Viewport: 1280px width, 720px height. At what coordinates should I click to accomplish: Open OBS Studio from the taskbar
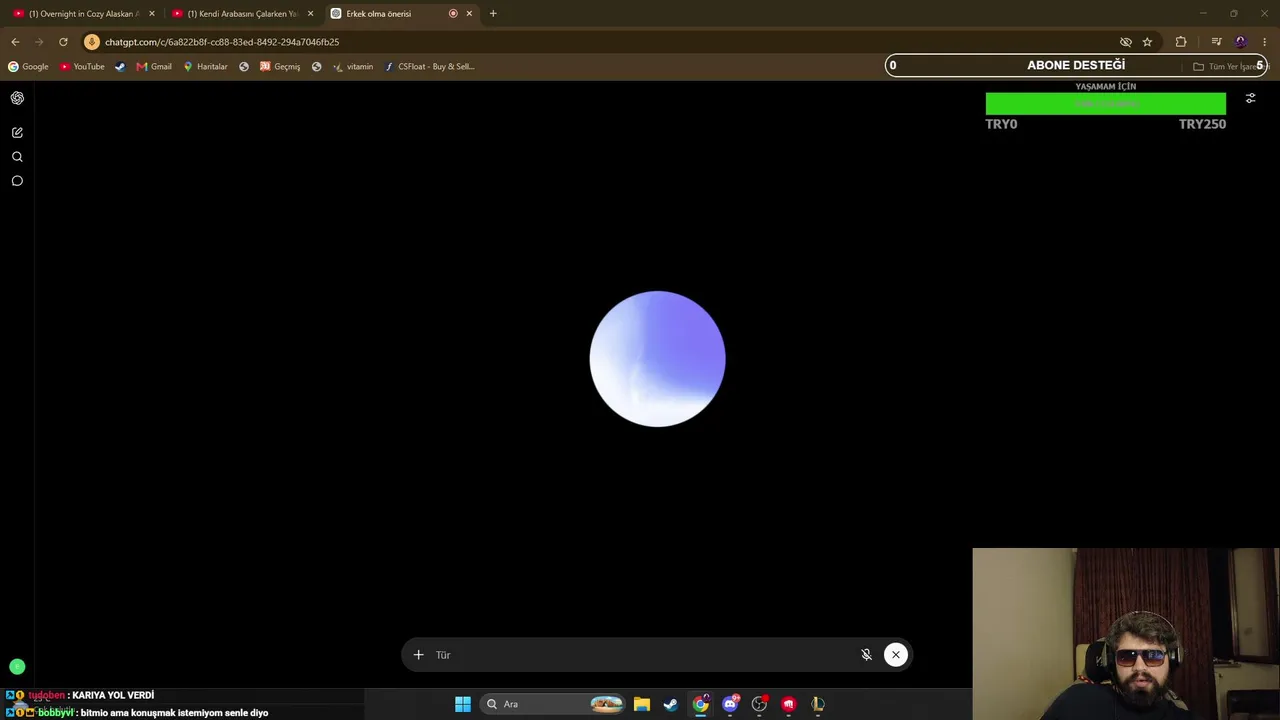(x=759, y=704)
